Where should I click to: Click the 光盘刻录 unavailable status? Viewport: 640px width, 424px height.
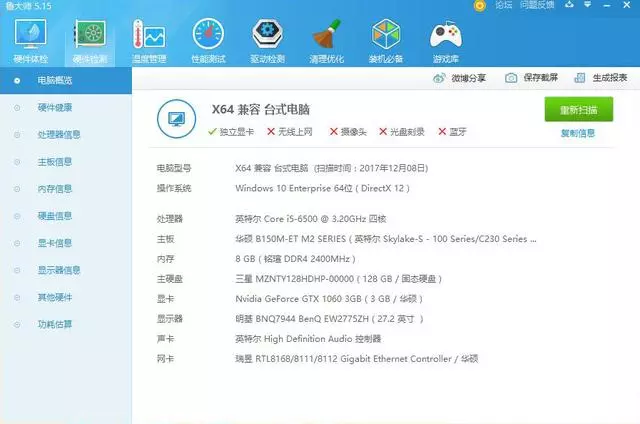coord(402,132)
